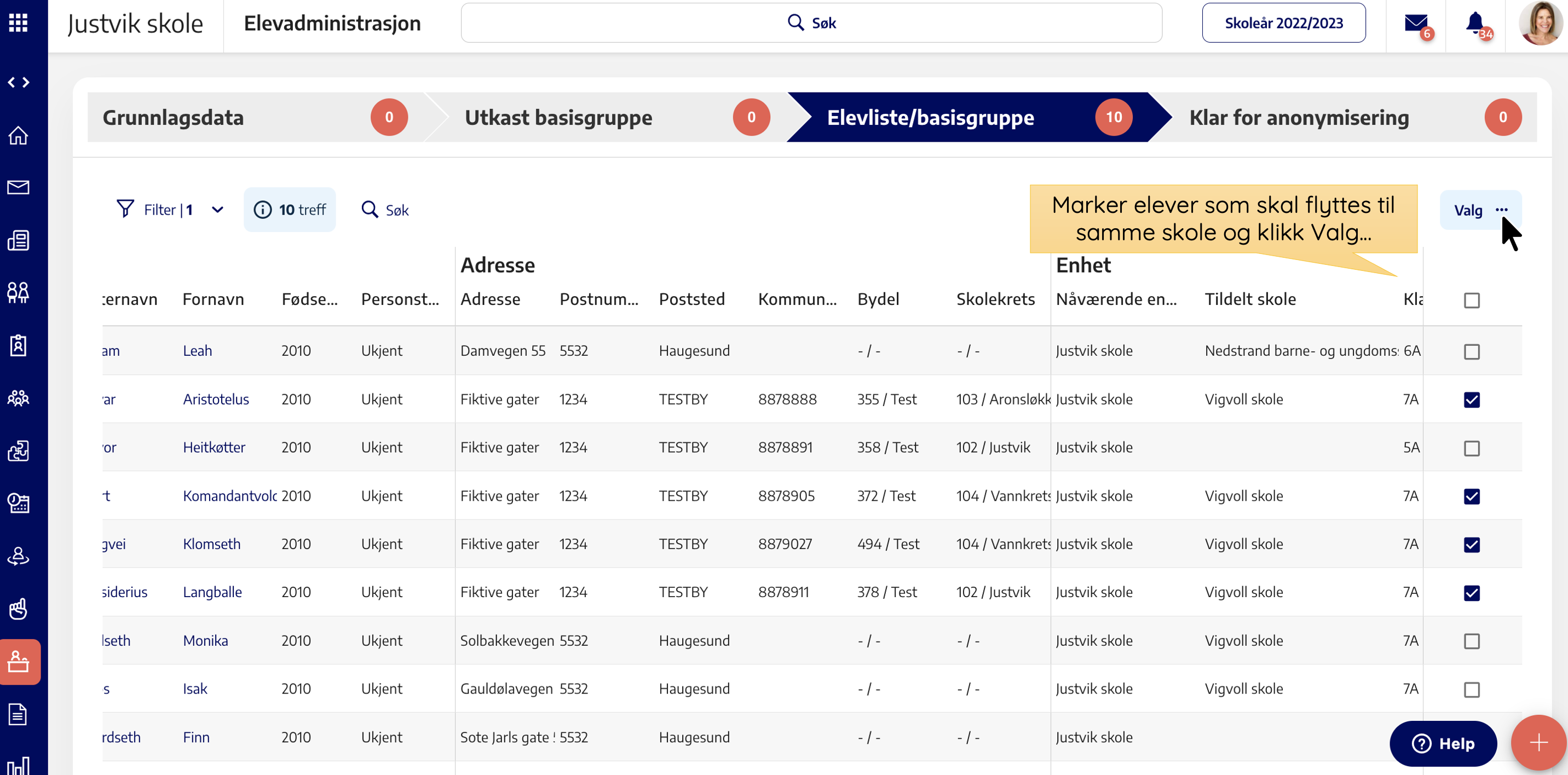
Task: Uncheck the box for Klomseth row
Action: 1471,544
